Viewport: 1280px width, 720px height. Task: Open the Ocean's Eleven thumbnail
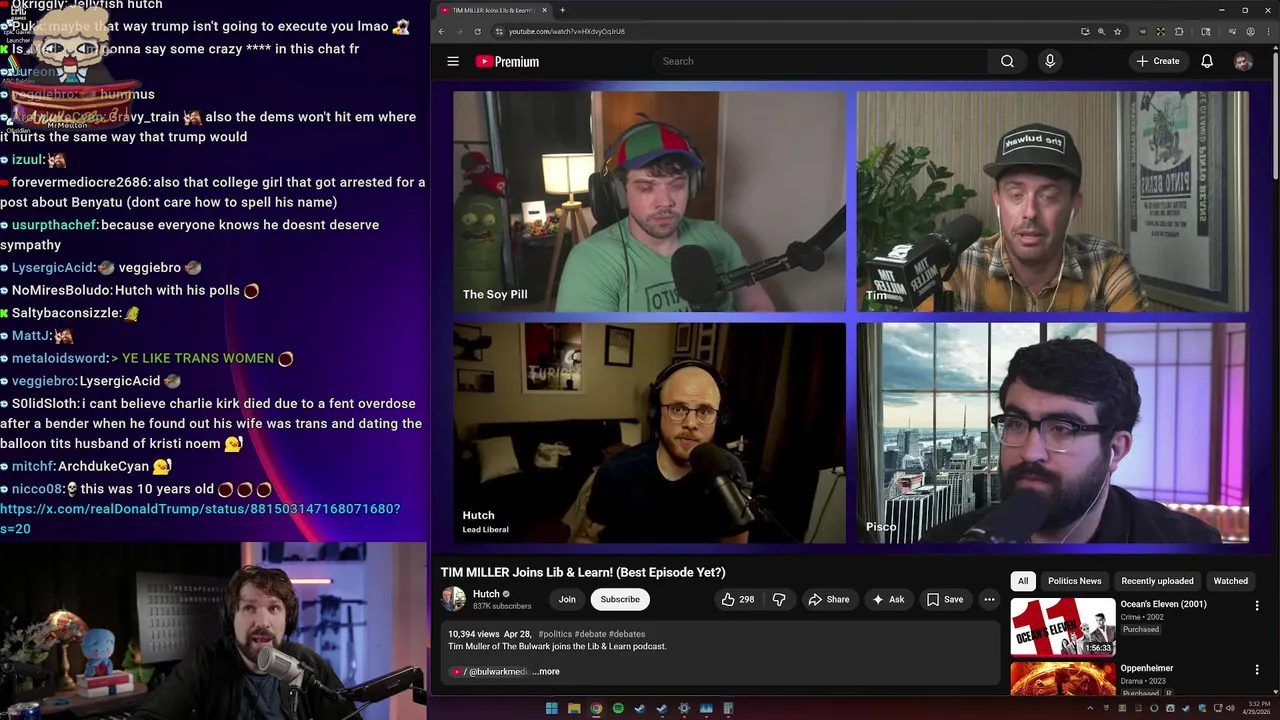click(1063, 627)
